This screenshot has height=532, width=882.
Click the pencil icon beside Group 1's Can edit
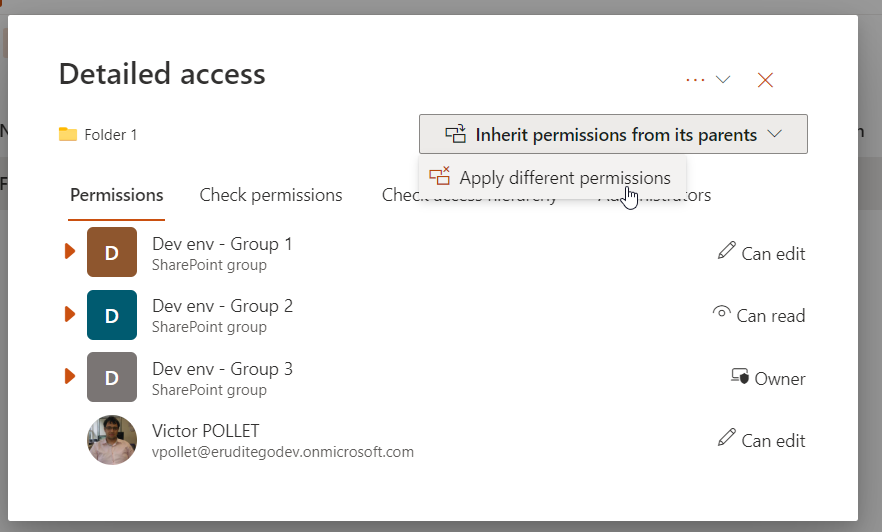[727, 251]
